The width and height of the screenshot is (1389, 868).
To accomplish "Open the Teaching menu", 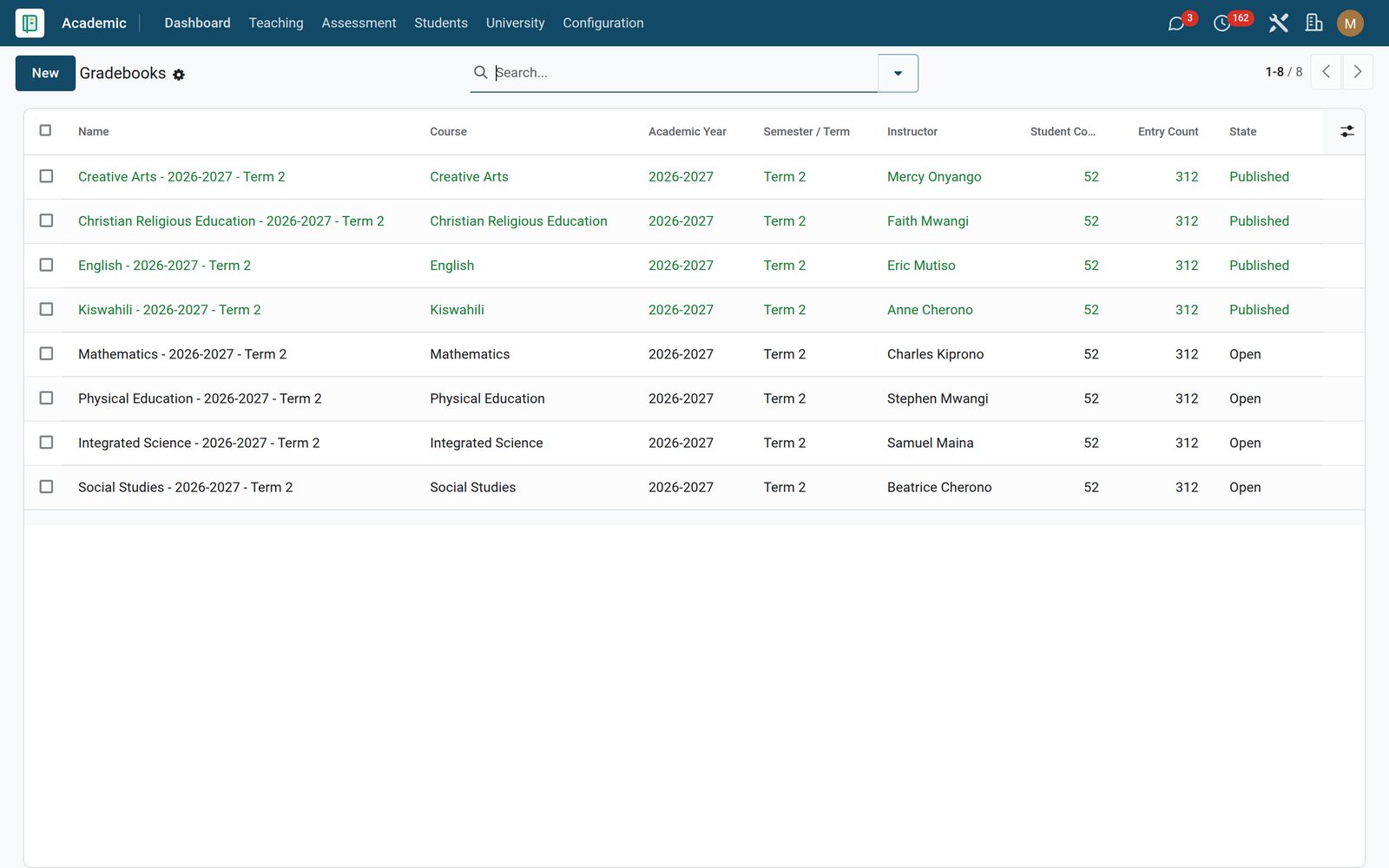I will click(276, 23).
